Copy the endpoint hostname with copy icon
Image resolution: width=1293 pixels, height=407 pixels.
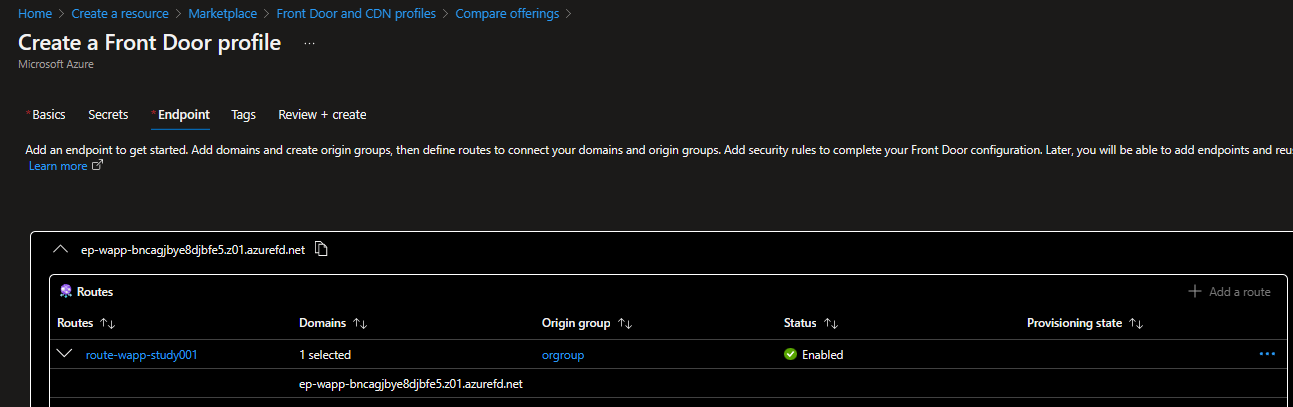pyautogui.click(x=321, y=249)
